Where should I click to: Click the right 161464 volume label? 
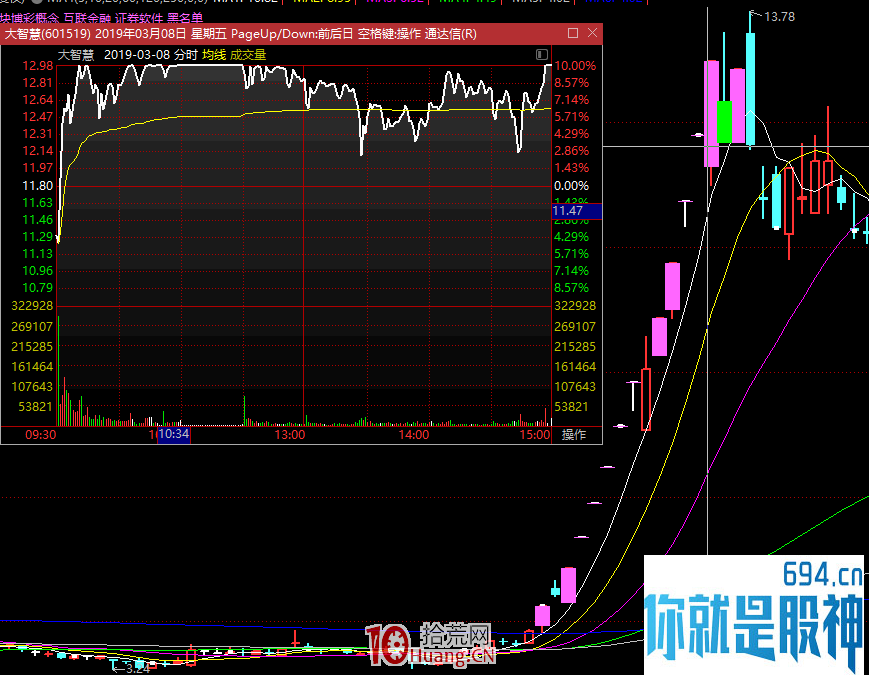575,367
